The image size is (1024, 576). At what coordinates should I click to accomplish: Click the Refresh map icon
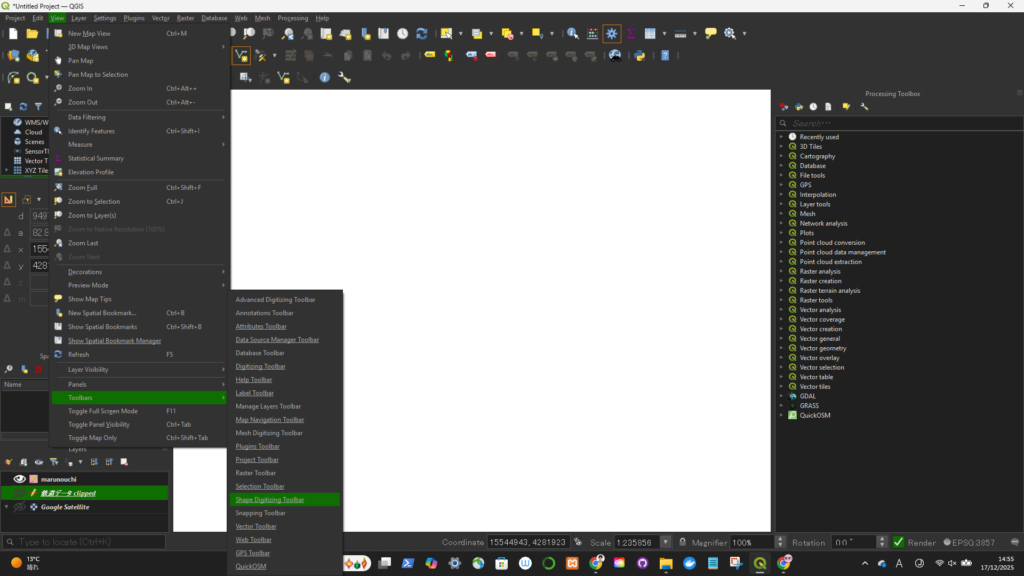click(x=422, y=33)
